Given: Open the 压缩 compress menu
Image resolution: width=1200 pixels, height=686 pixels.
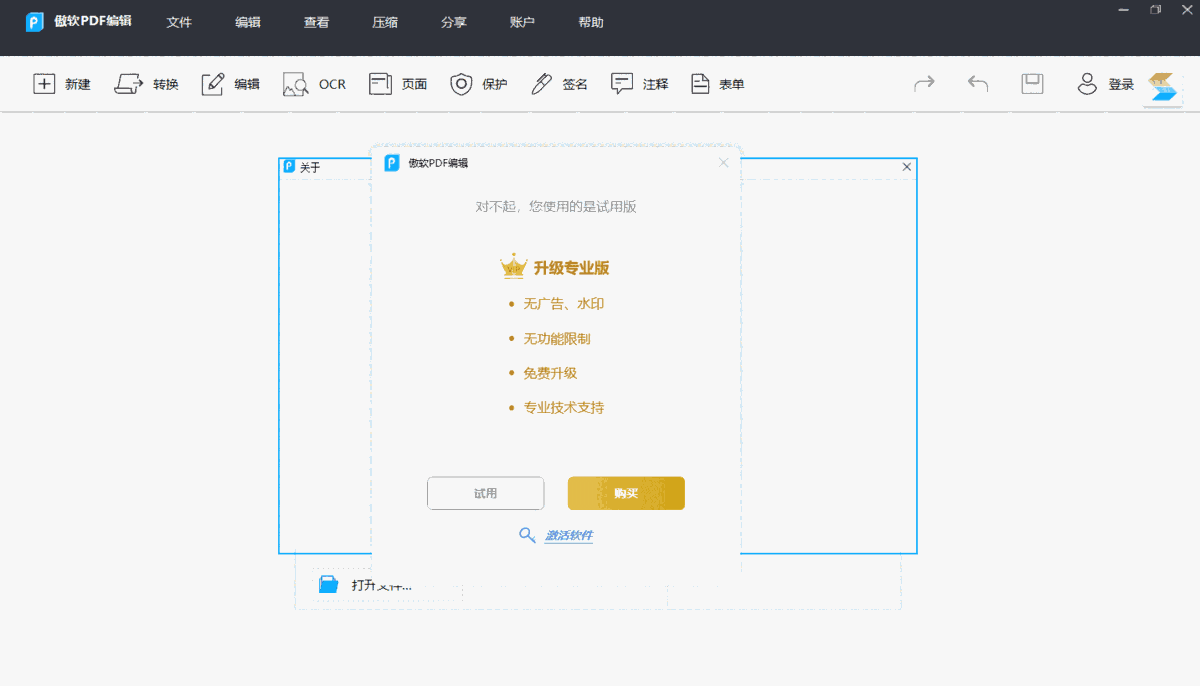Looking at the screenshot, I should pyautogui.click(x=384, y=21).
